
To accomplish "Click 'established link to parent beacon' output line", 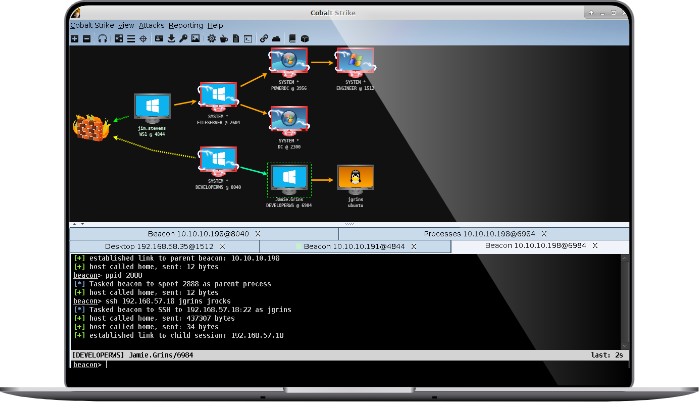I will click(177, 258).
